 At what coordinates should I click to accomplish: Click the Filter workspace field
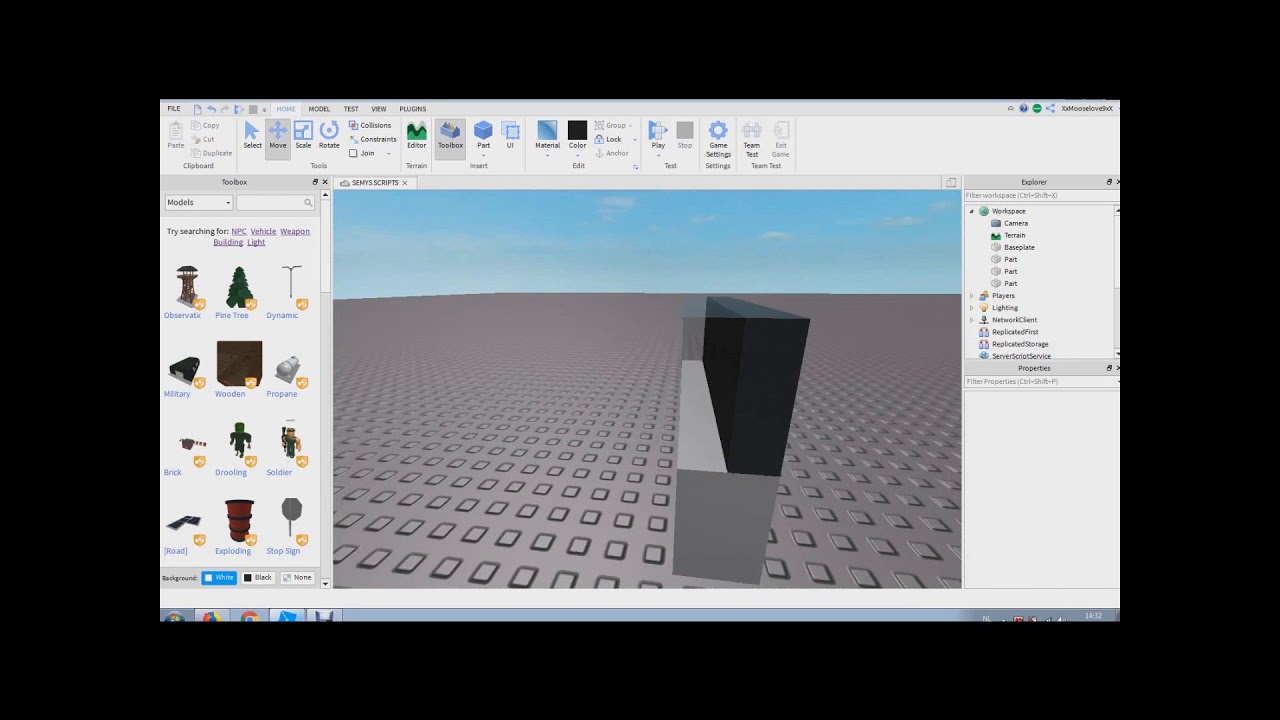pyautogui.click(x=1040, y=195)
